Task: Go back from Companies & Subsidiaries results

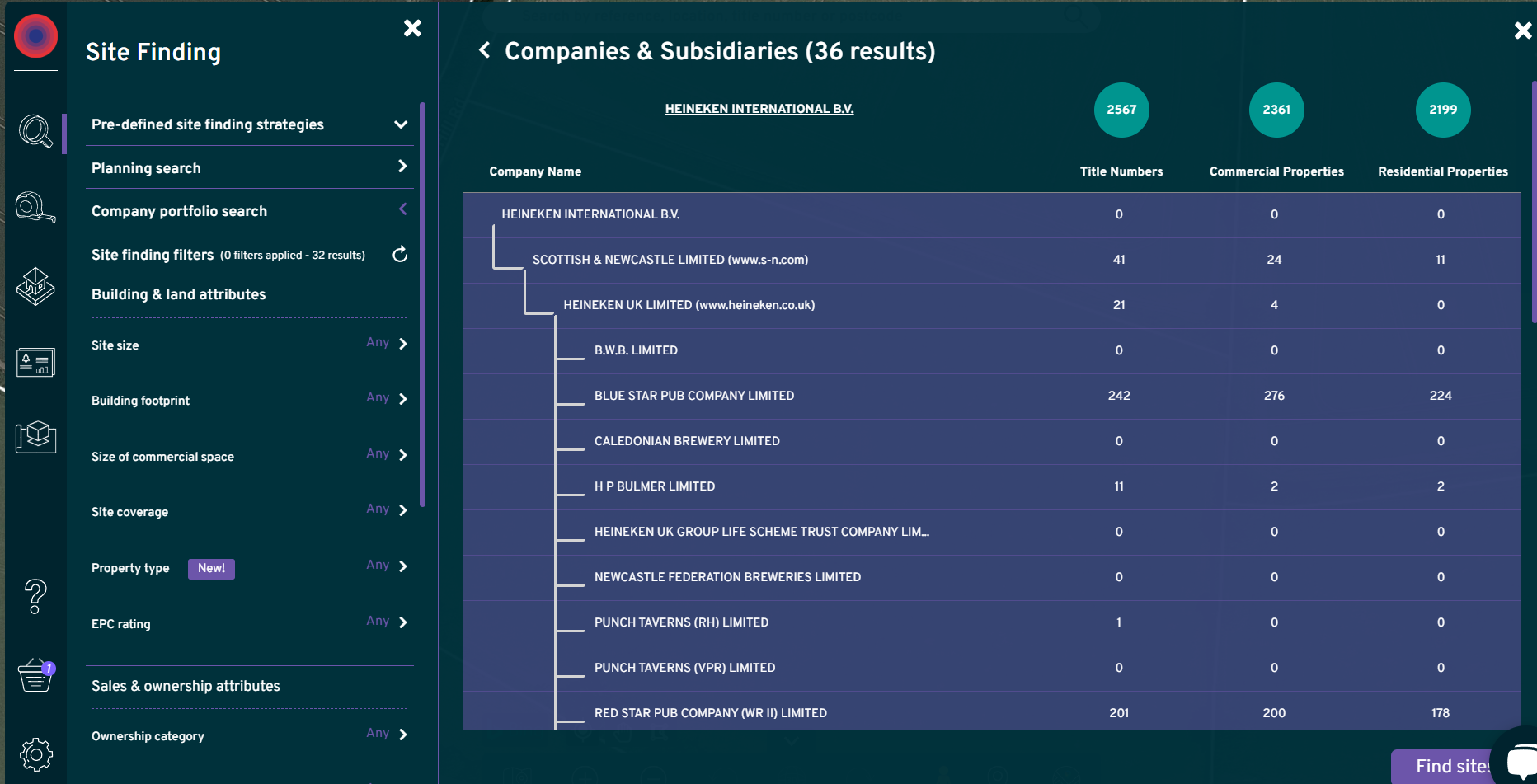Action: tap(485, 50)
